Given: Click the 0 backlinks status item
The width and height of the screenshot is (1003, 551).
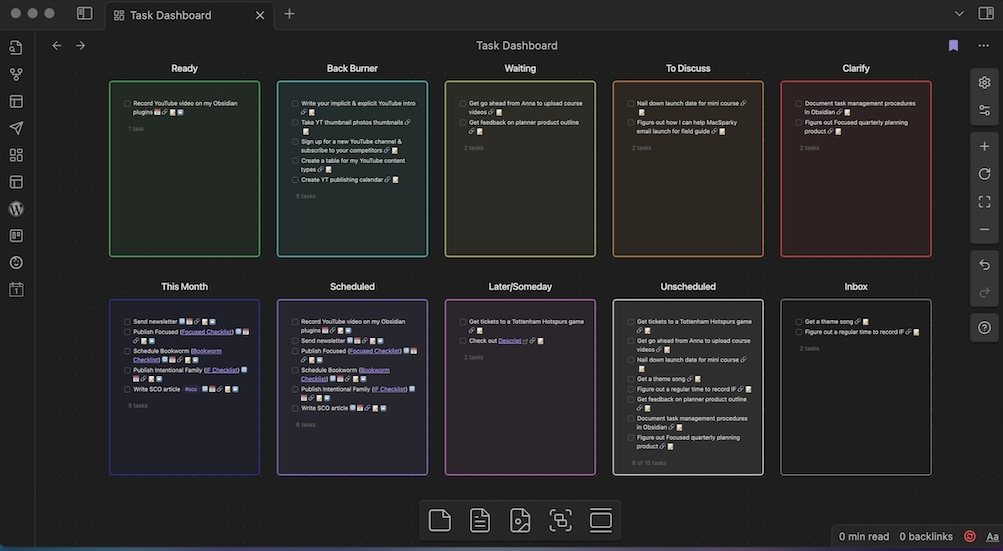Looking at the screenshot, I should click(x=926, y=537).
